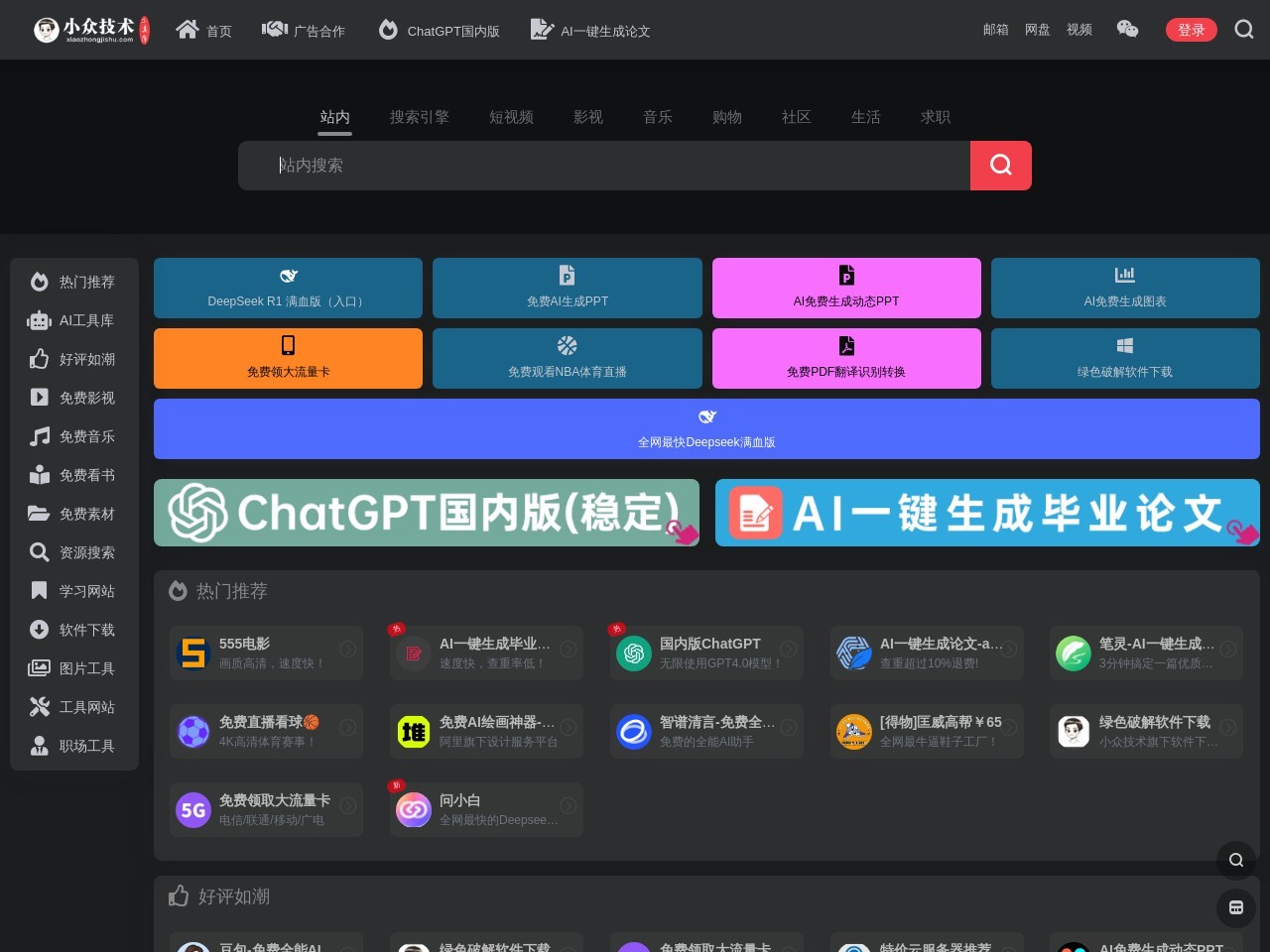Click the 小众技术 site logo
This screenshot has height=952, width=1270.
pyautogui.click(x=91, y=30)
